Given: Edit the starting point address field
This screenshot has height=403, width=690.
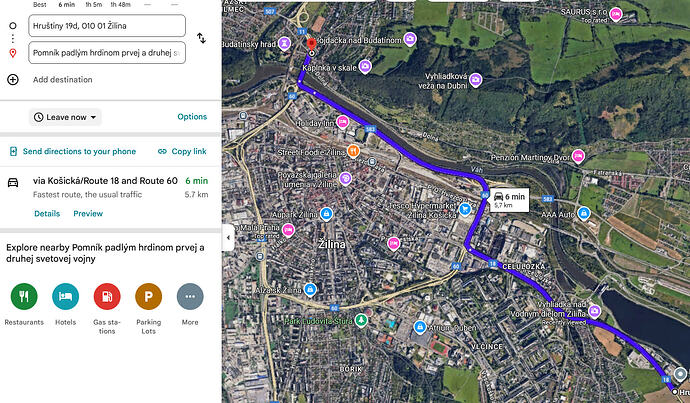Looking at the screenshot, I should click(107, 25).
